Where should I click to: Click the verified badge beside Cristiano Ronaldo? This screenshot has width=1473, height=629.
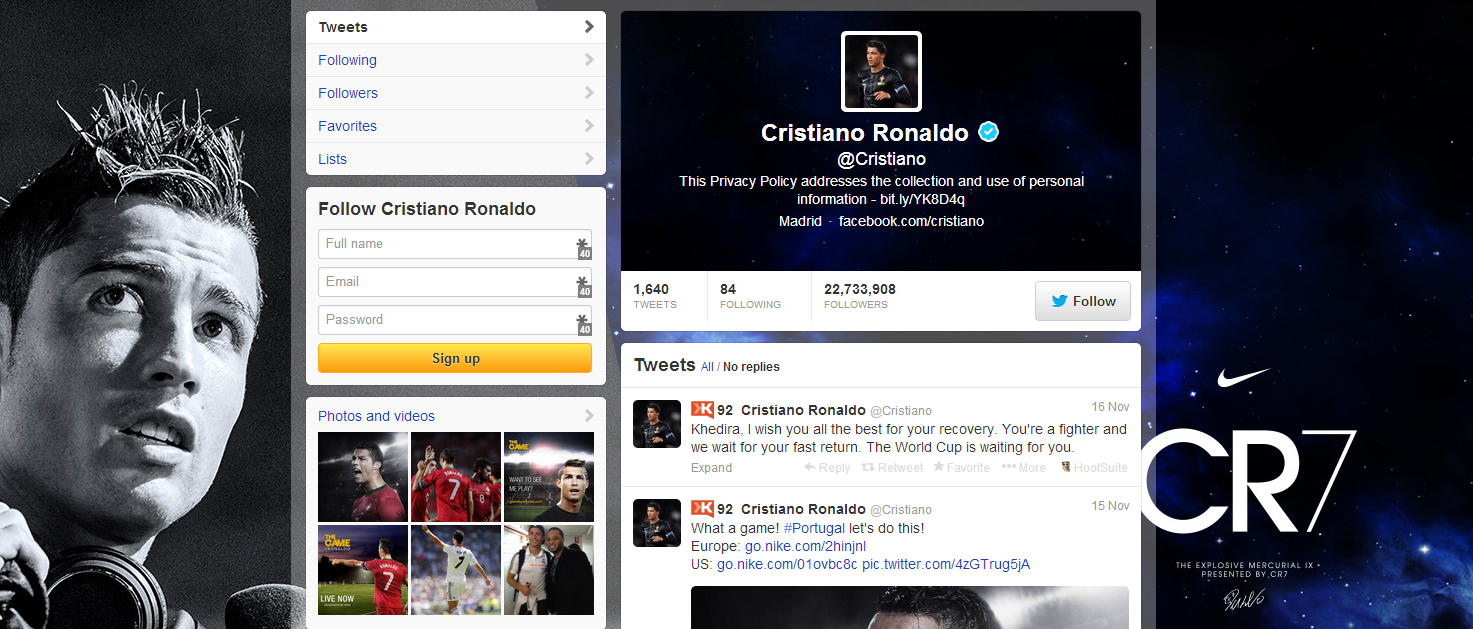point(988,133)
